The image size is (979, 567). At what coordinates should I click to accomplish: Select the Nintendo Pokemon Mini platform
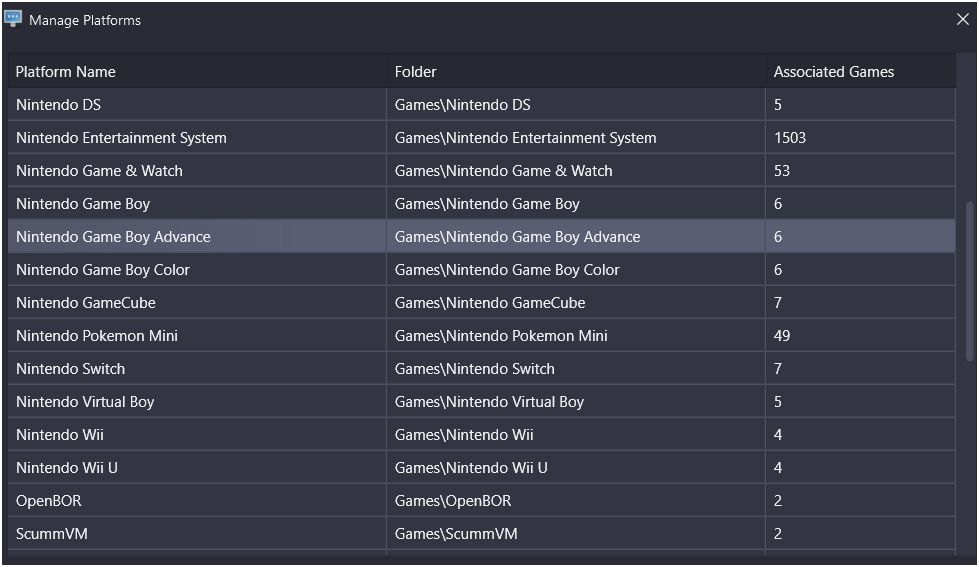pyautogui.click(x=97, y=336)
